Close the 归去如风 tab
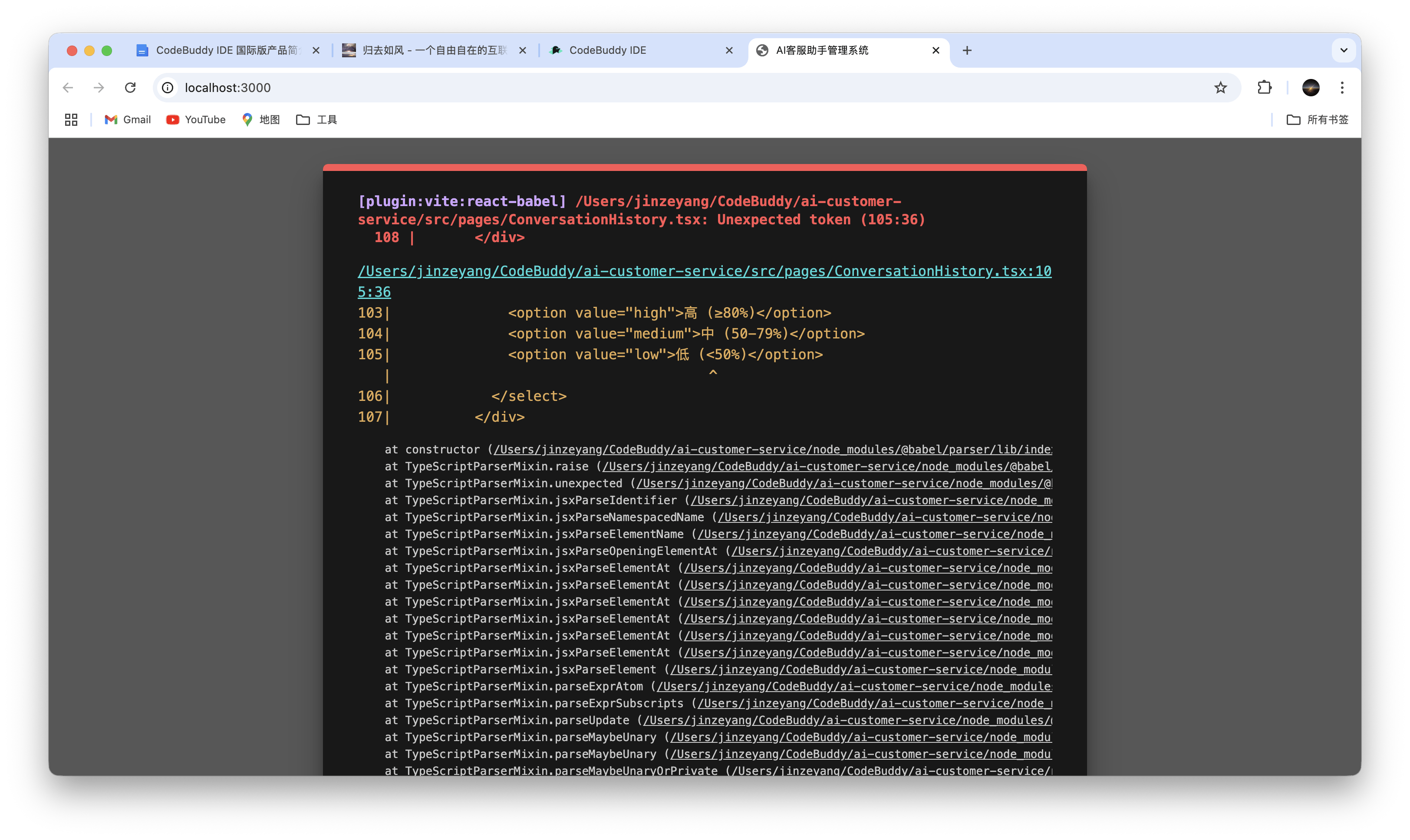Viewport: 1410px width, 840px height. click(x=523, y=50)
